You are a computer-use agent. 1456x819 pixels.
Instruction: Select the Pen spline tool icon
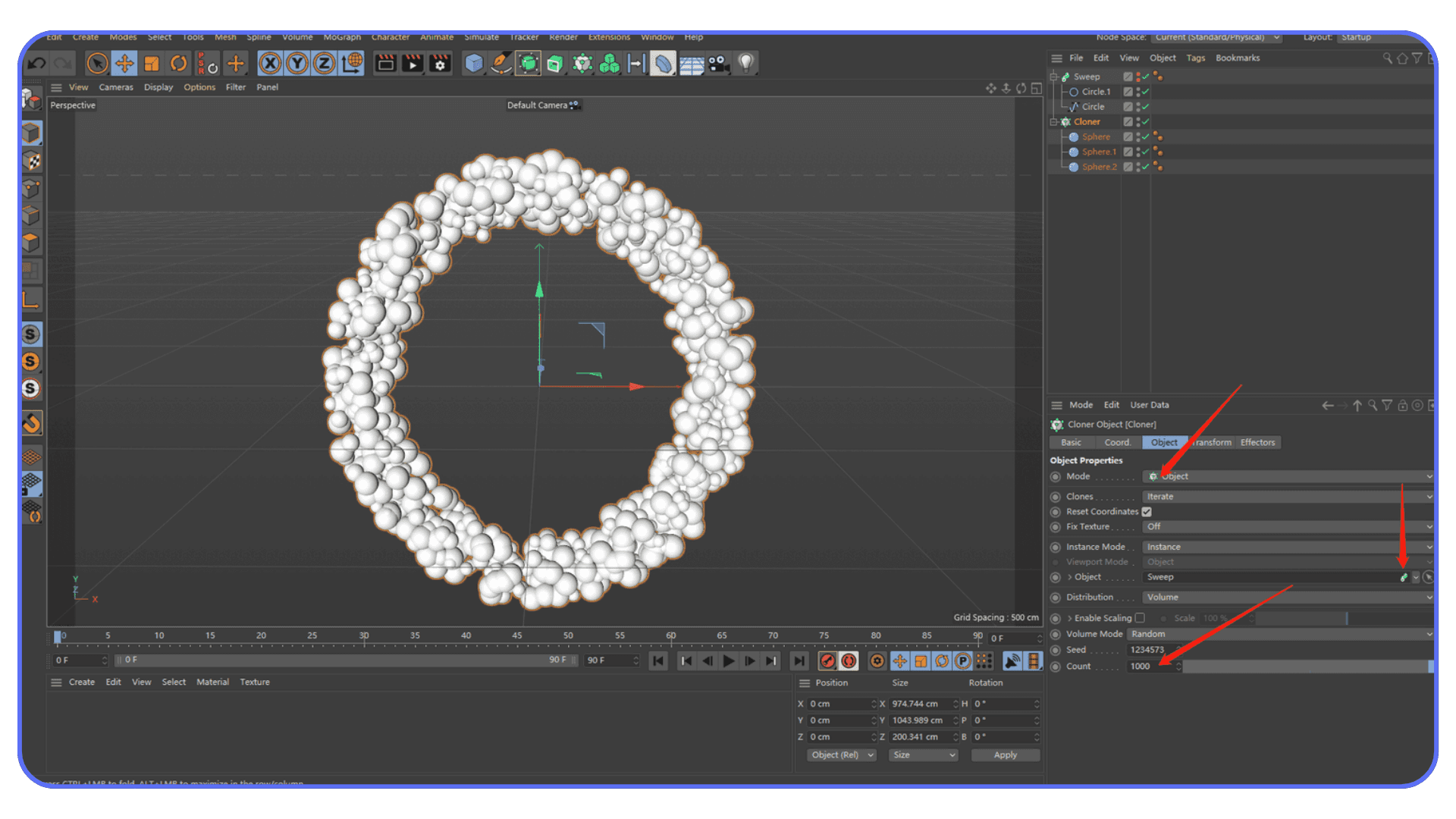pyautogui.click(x=501, y=63)
